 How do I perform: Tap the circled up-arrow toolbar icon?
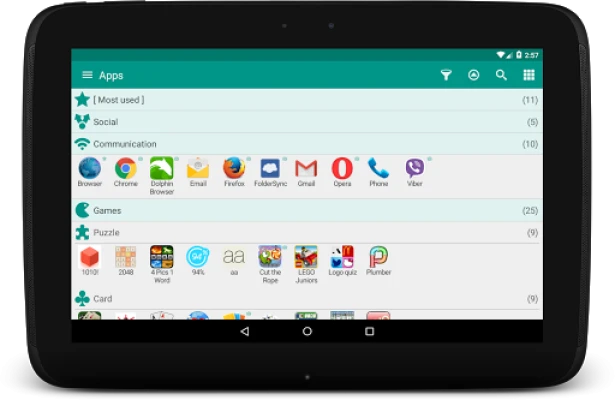pyautogui.click(x=473, y=75)
